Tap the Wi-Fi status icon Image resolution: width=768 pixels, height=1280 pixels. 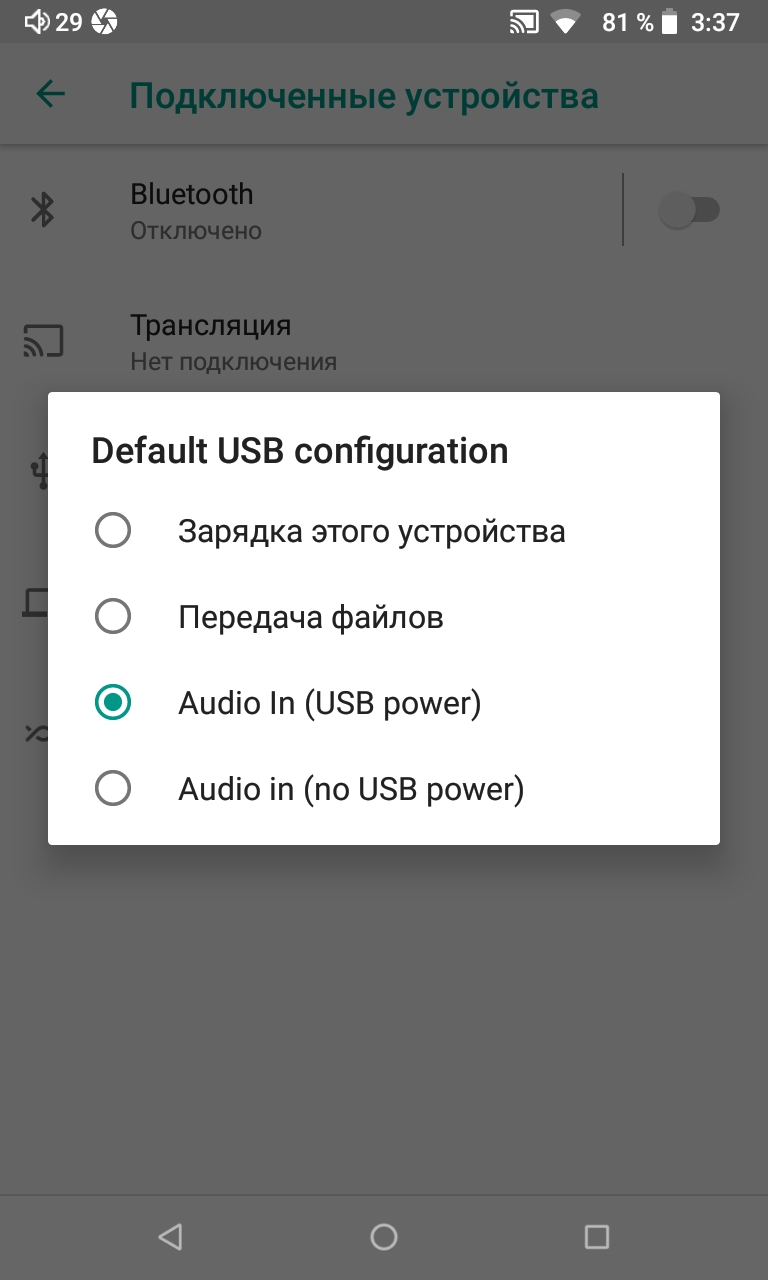566,21
